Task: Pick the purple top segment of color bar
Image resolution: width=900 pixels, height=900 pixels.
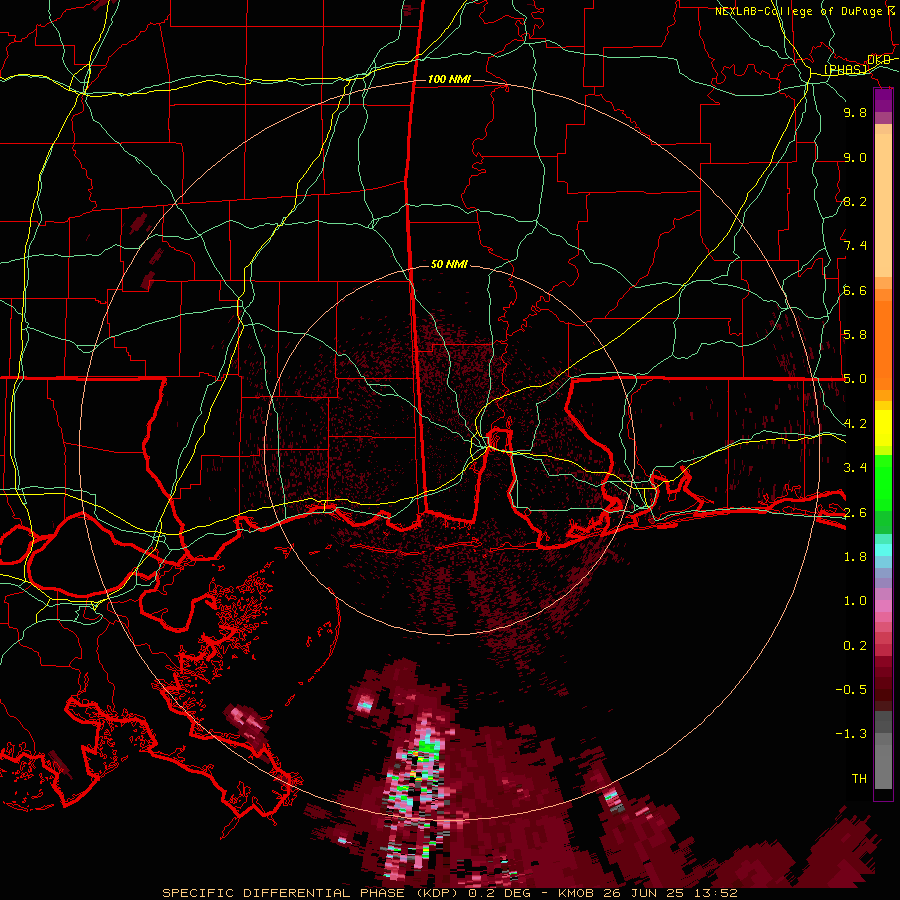Action: tap(883, 100)
